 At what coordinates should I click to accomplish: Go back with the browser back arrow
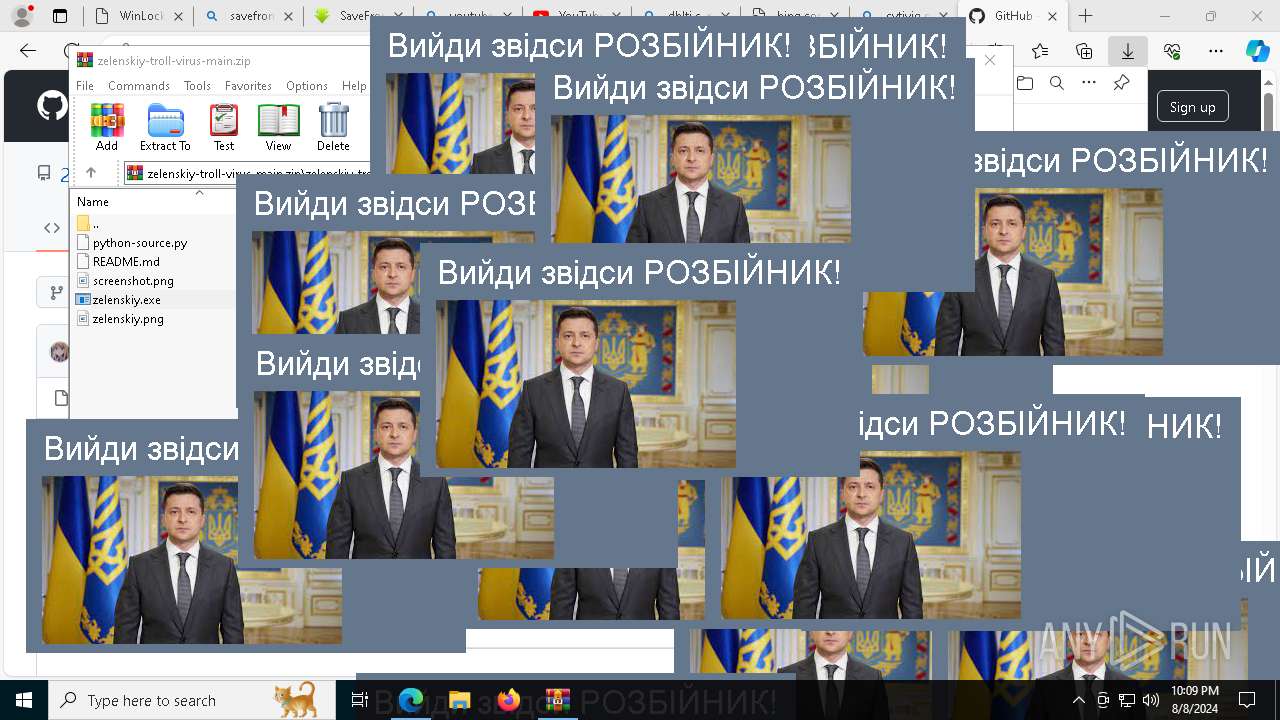click(28, 51)
